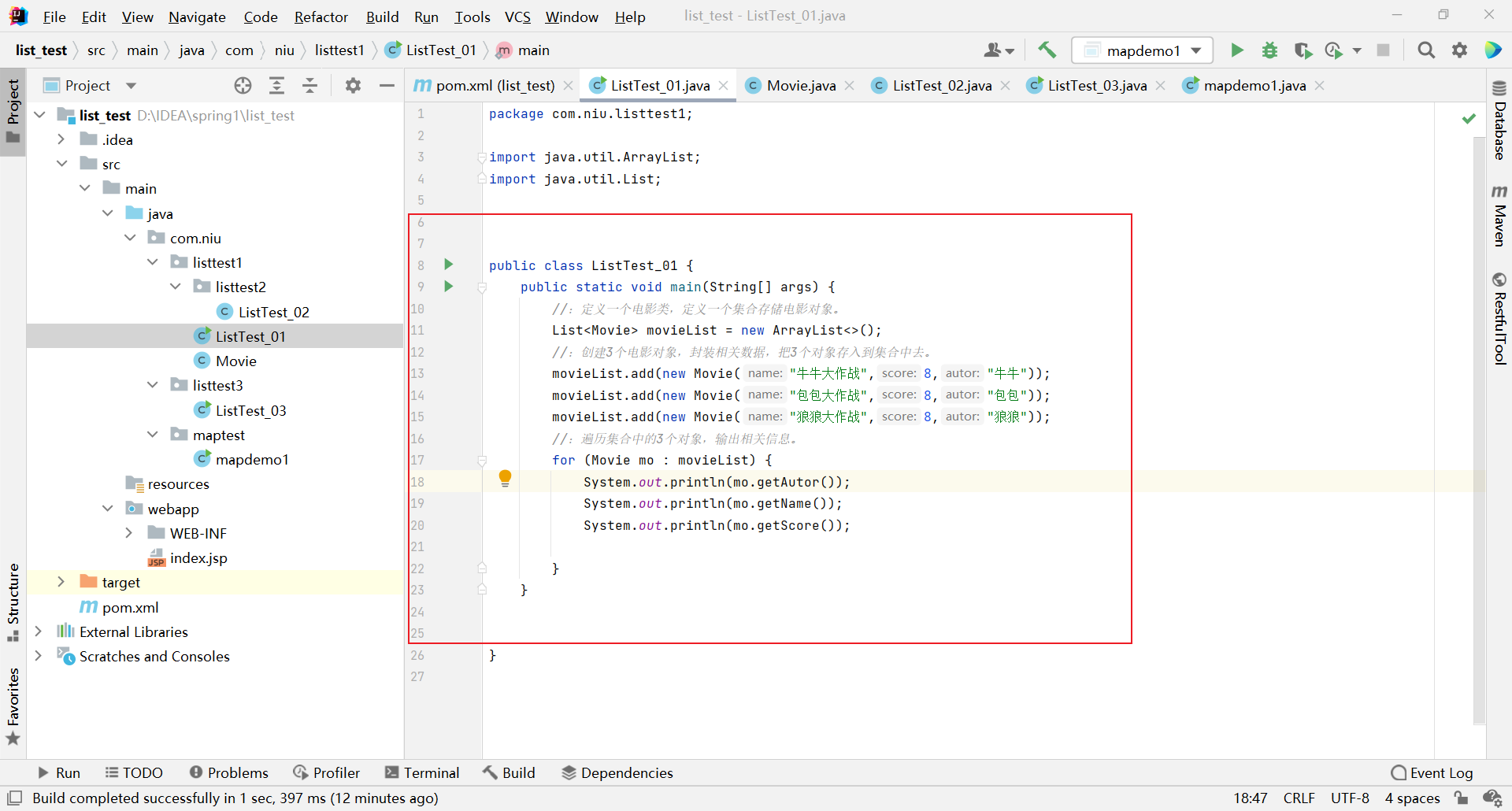Open the run-with-profiler dropdown arrow

point(1356,50)
